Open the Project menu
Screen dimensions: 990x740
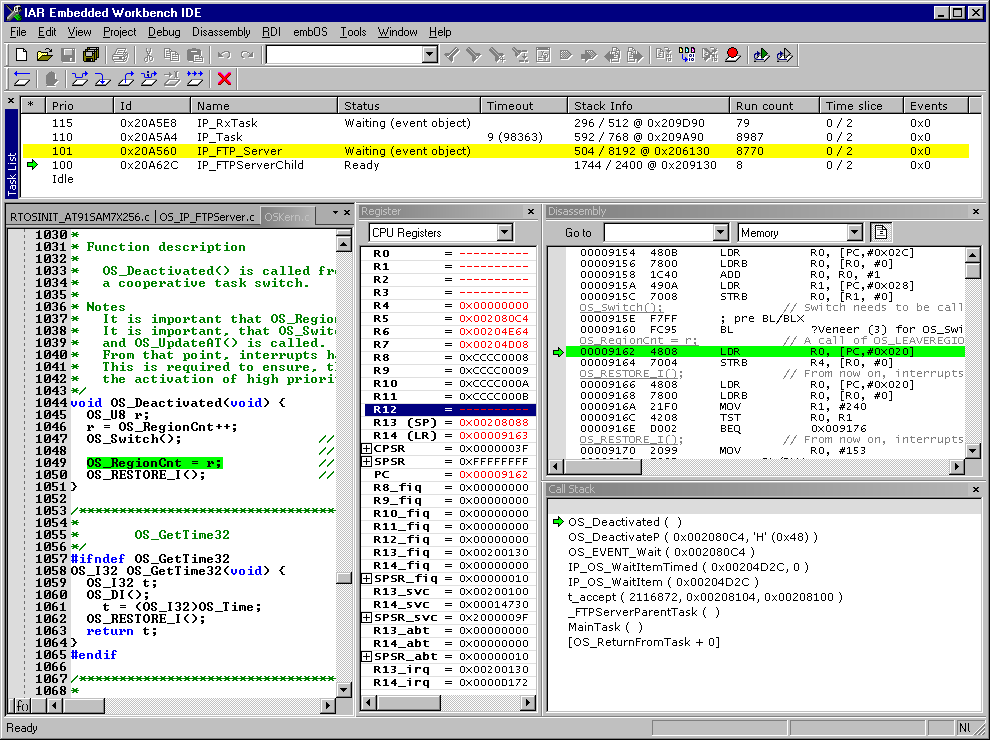pos(119,32)
